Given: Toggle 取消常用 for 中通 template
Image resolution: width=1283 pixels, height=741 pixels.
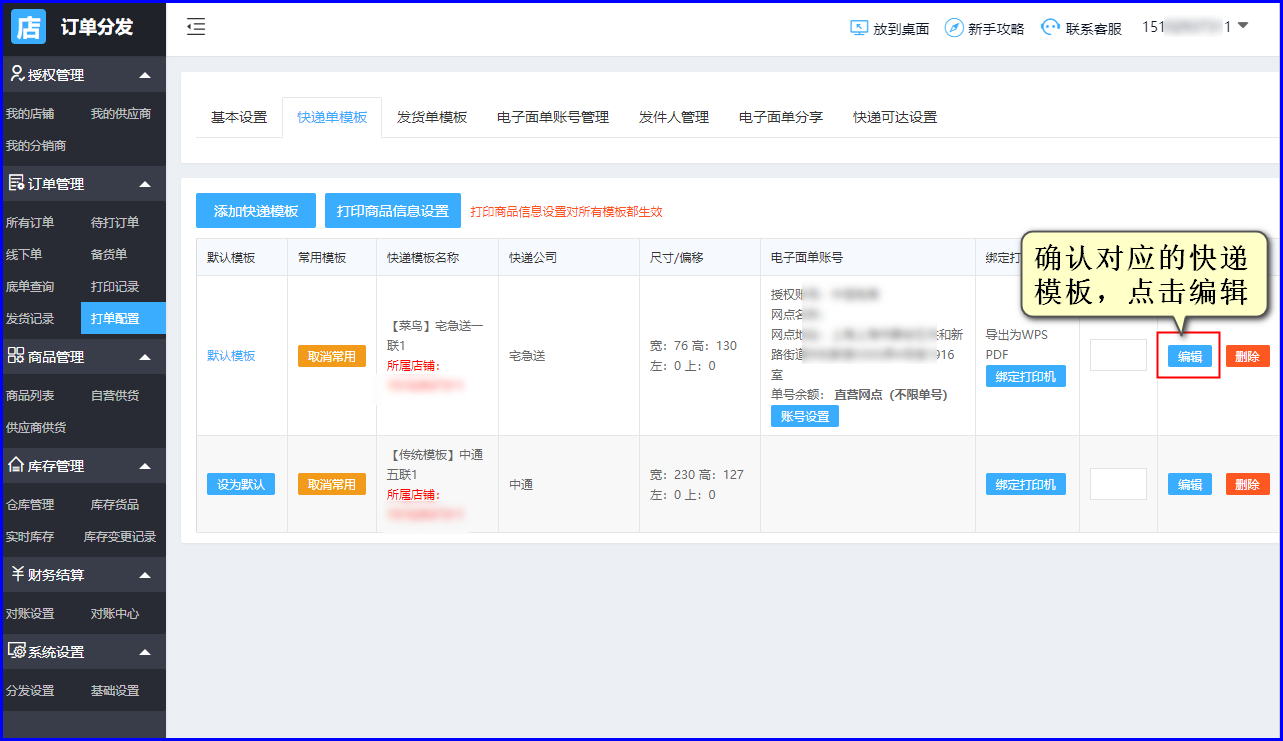Looking at the screenshot, I should pos(331,484).
